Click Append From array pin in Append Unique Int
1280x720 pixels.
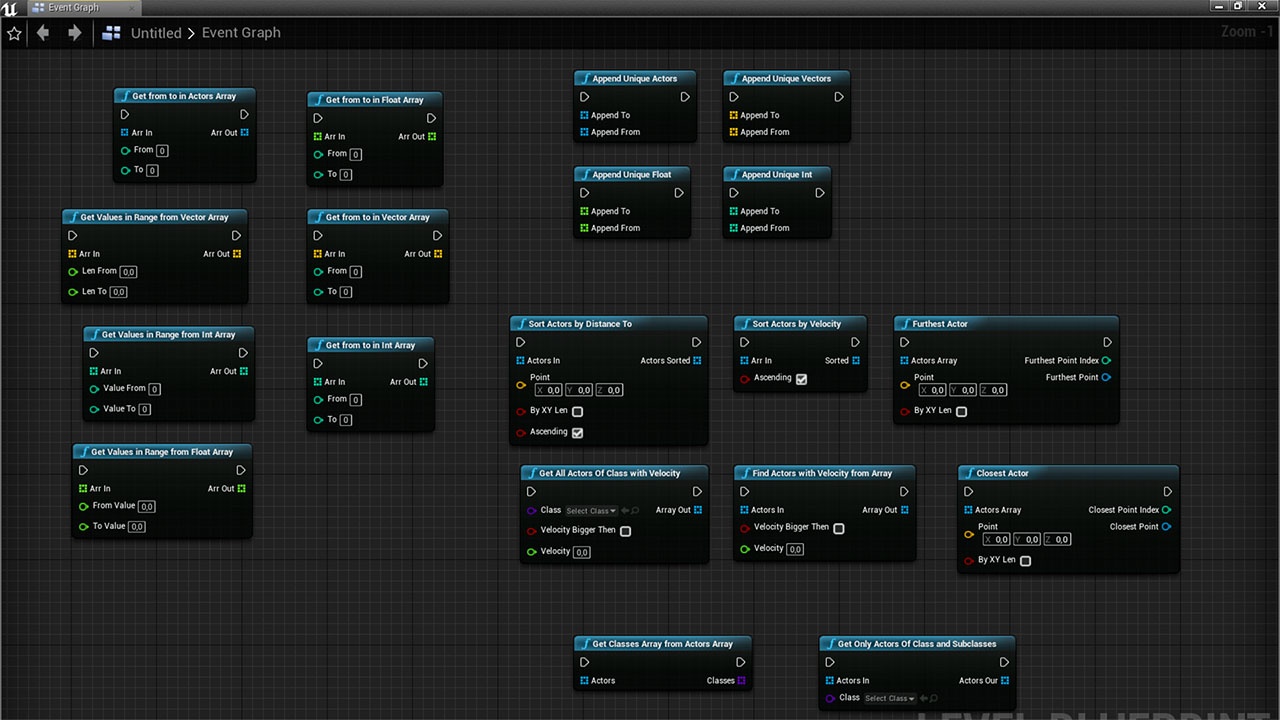(x=733, y=228)
